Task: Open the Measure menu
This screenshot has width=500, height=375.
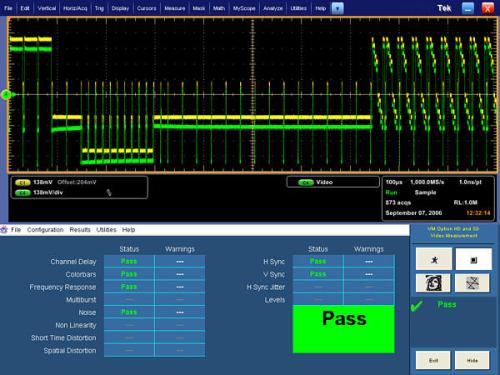Action: coord(175,8)
